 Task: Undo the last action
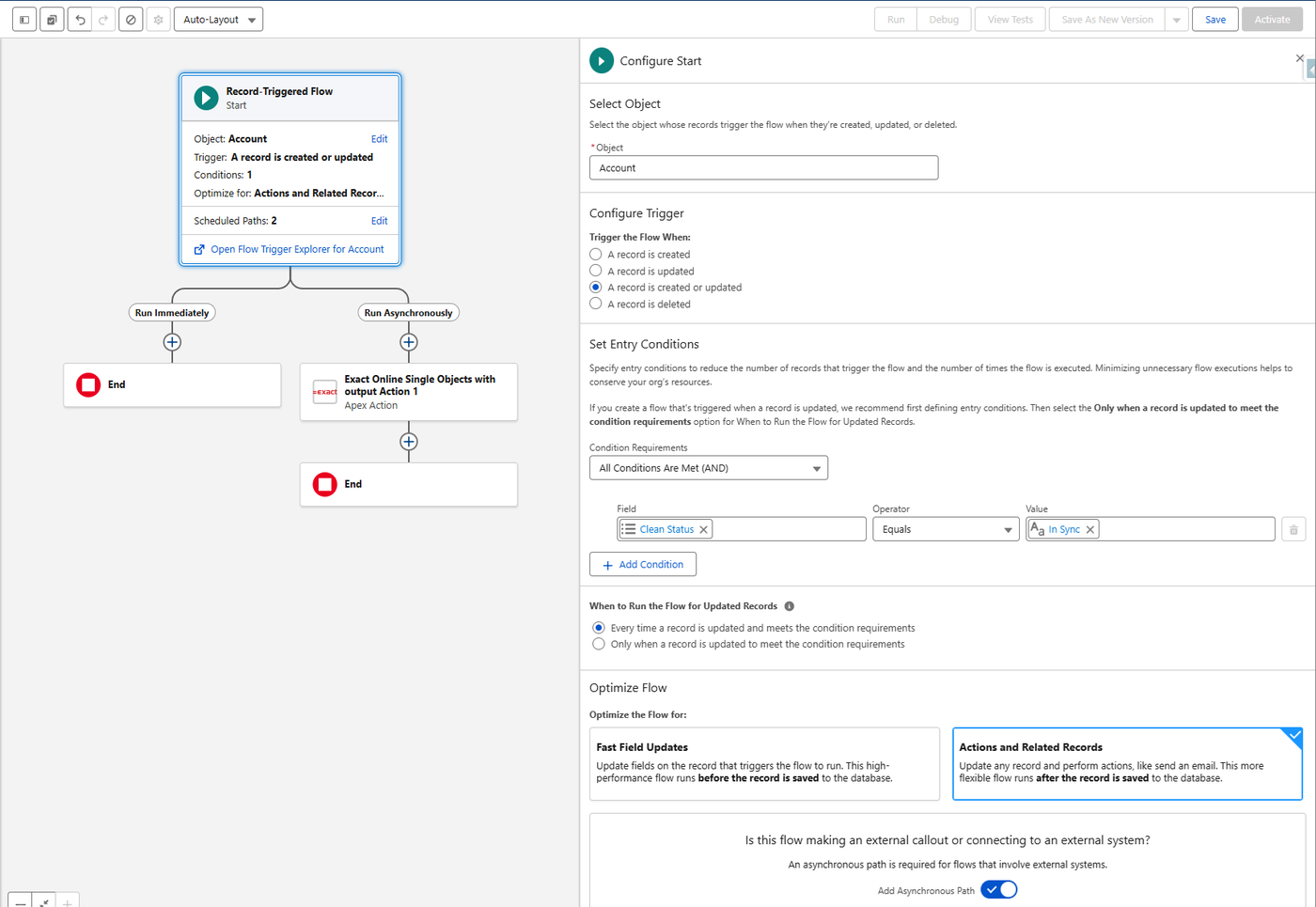(x=80, y=20)
